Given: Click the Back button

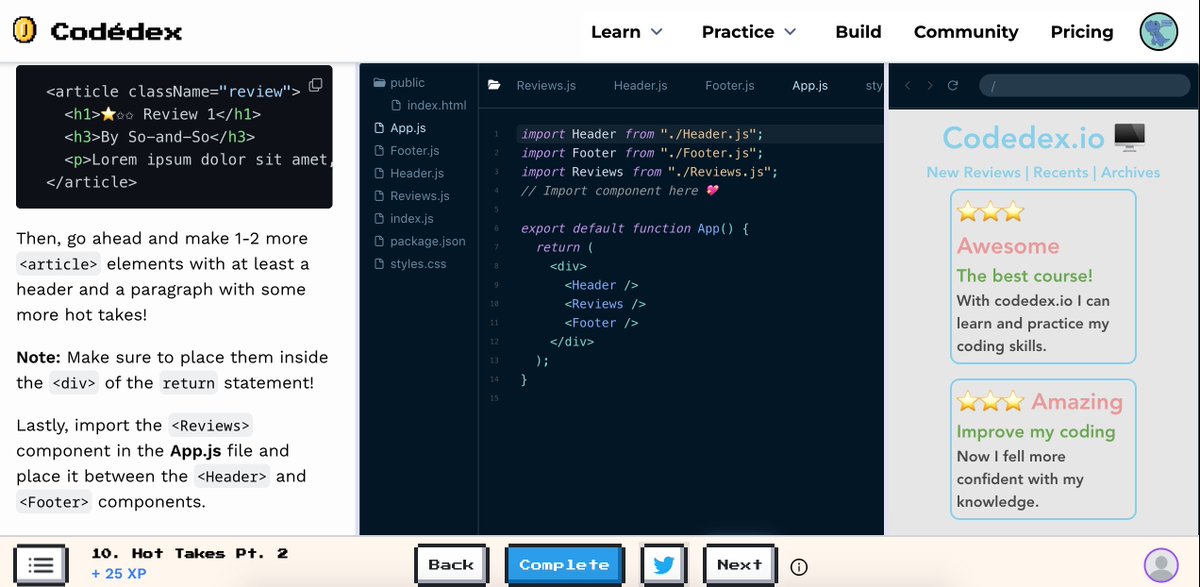Looking at the screenshot, I should pyautogui.click(x=451, y=564).
